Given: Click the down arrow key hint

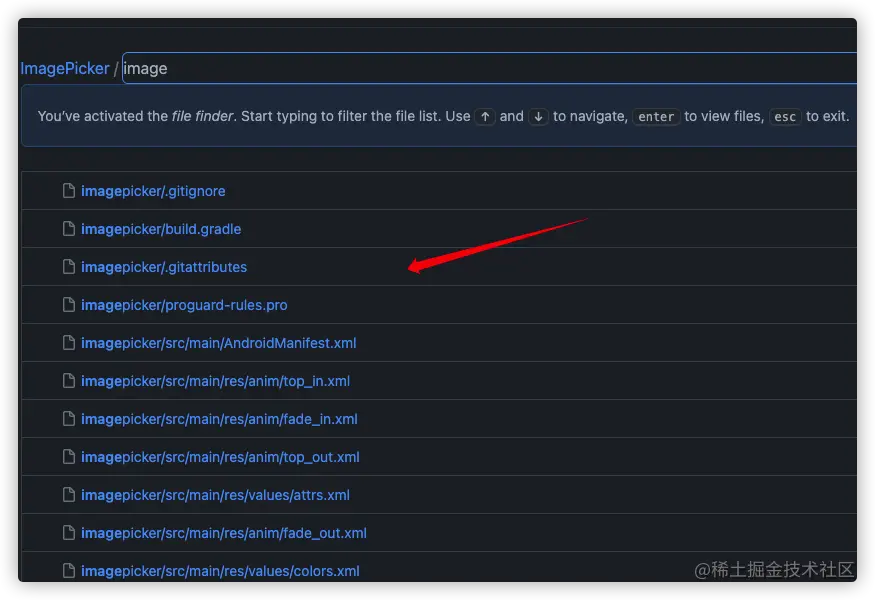Looking at the screenshot, I should 539,117.
